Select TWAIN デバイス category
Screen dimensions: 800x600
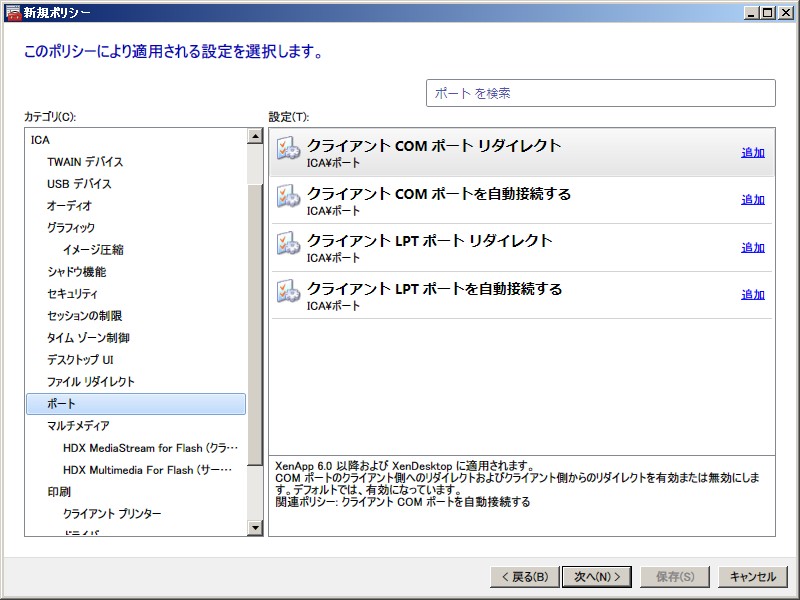point(85,162)
